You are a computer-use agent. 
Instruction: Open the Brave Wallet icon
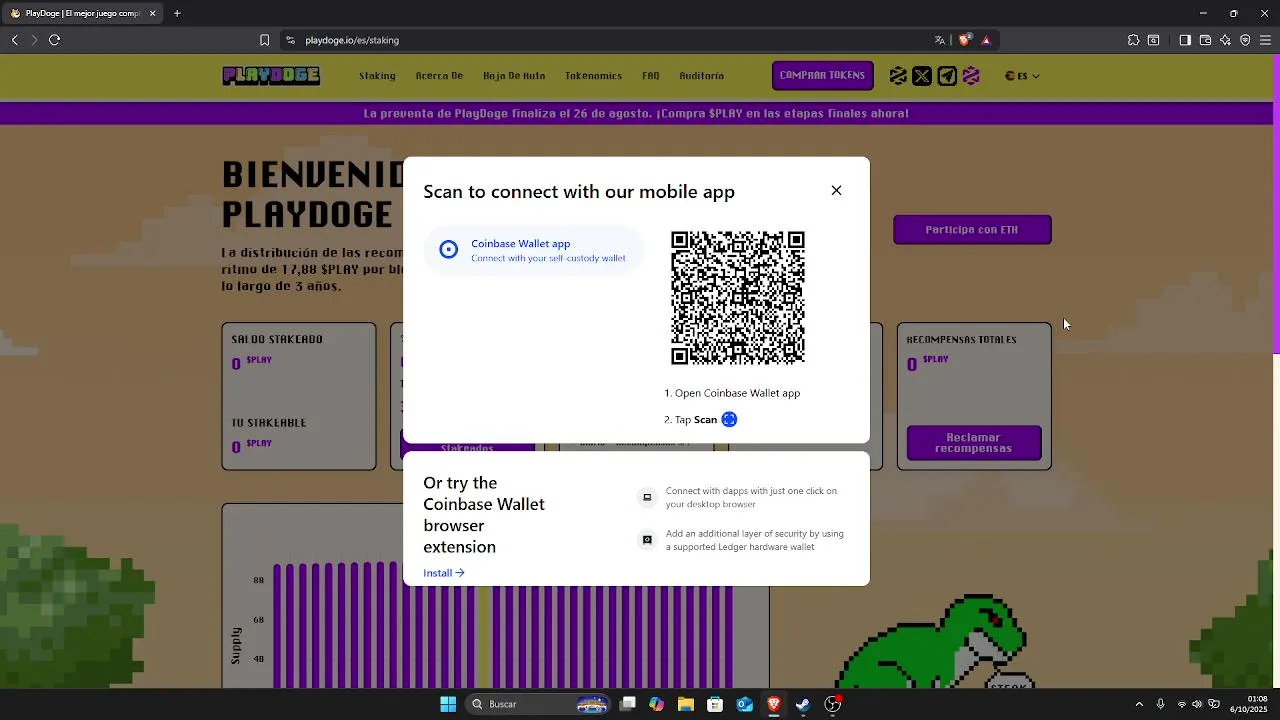point(1205,40)
